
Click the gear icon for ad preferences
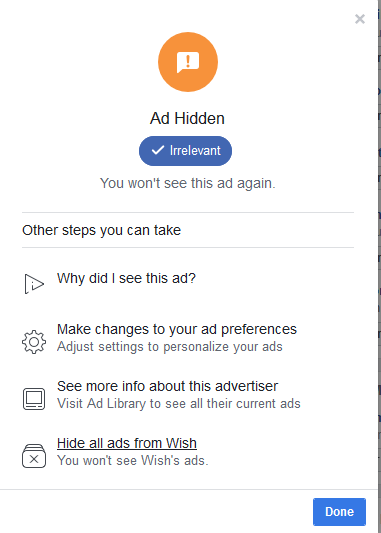pos(34,342)
